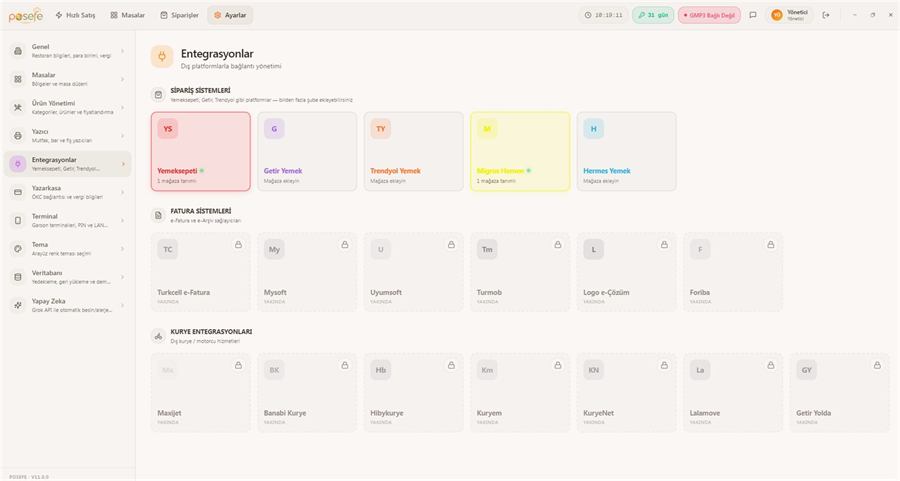Click the GMP3 Bağlı Değil status badge
This screenshot has width=900, height=481.
[709, 15]
